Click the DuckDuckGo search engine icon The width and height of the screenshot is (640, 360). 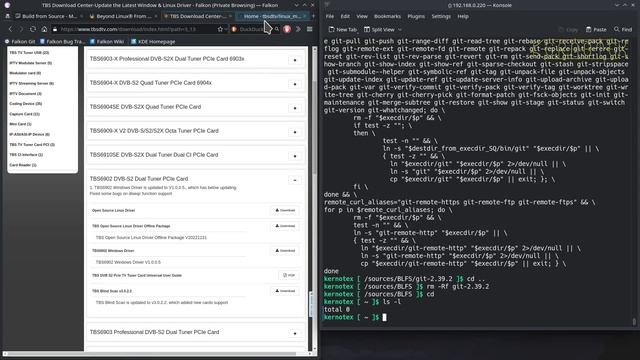[x=234, y=29]
